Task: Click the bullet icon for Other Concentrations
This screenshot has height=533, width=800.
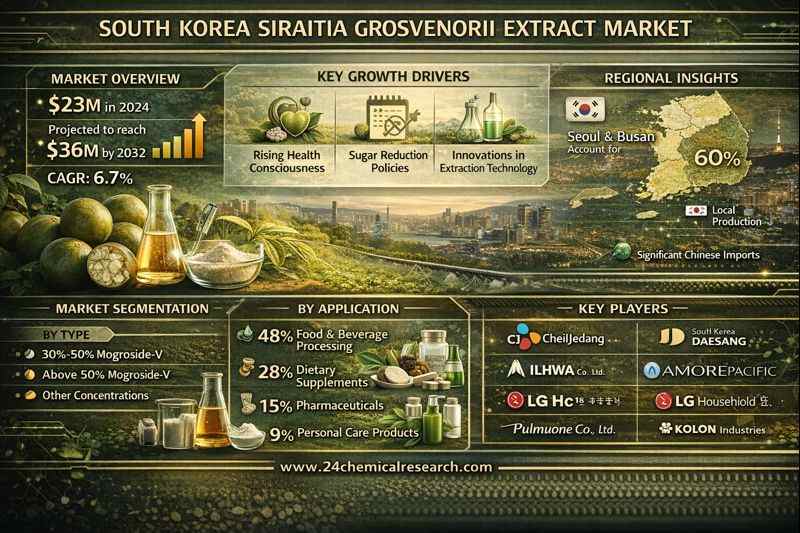Action: coord(31,395)
